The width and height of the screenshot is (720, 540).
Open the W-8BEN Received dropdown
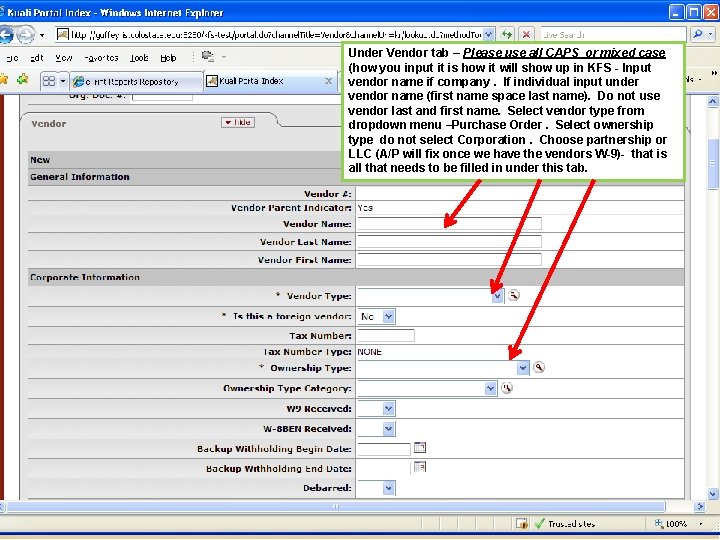[x=388, y=429]
